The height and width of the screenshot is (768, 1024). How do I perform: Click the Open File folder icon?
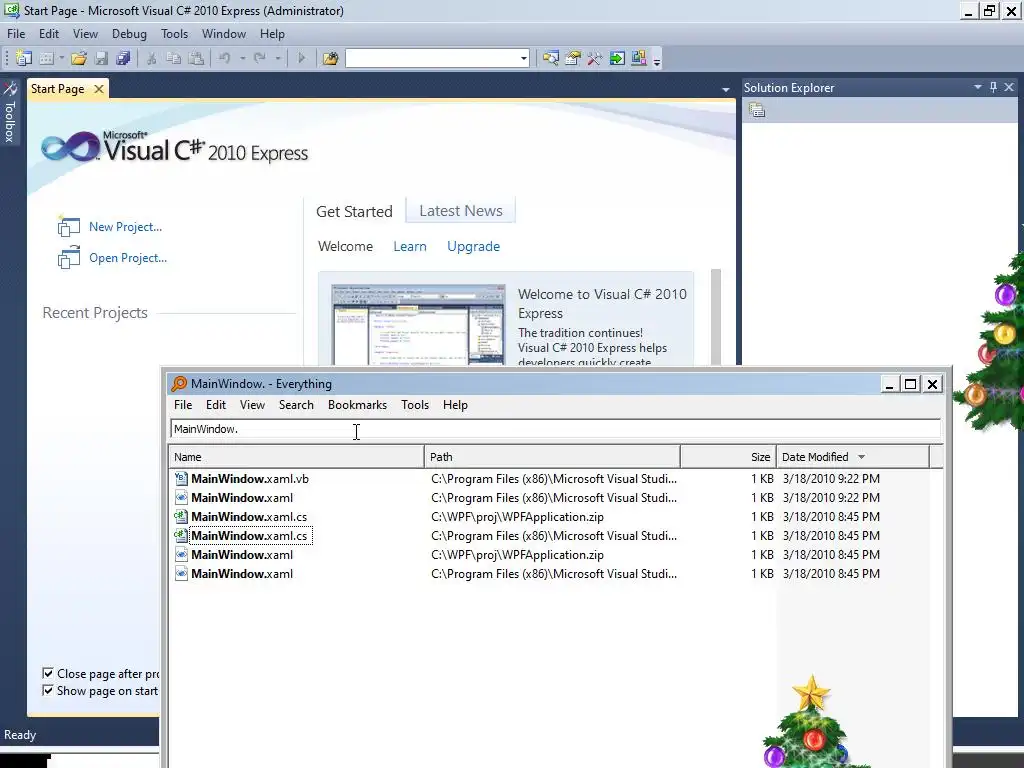pos(79,59)
